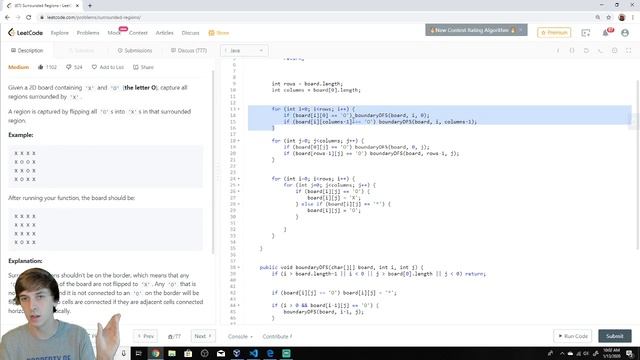
Task: Open the Chrome profile avatar
Action: pos(622,17)
